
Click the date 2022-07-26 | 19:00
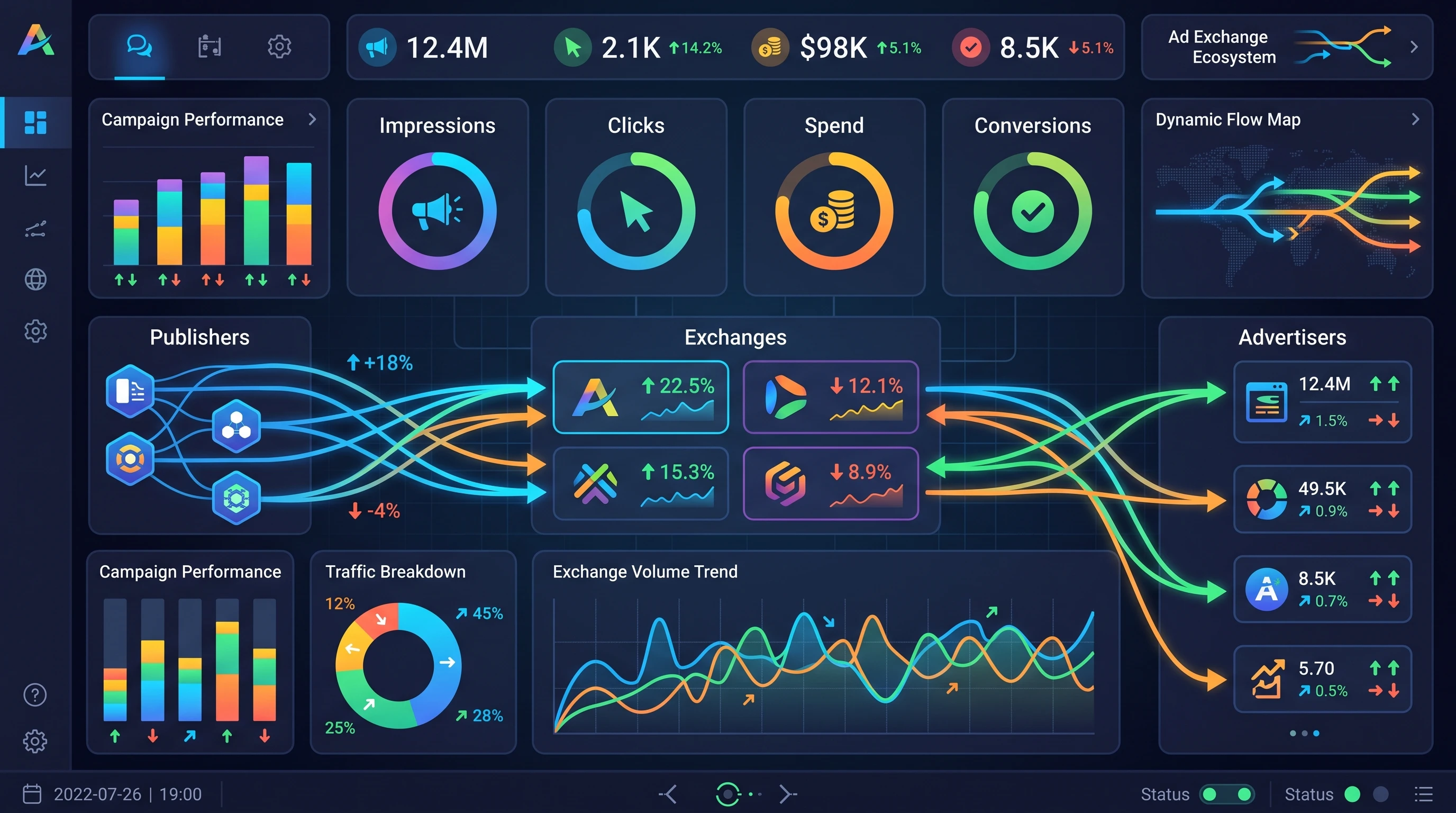pyautogui.click(x=128, y=794)
